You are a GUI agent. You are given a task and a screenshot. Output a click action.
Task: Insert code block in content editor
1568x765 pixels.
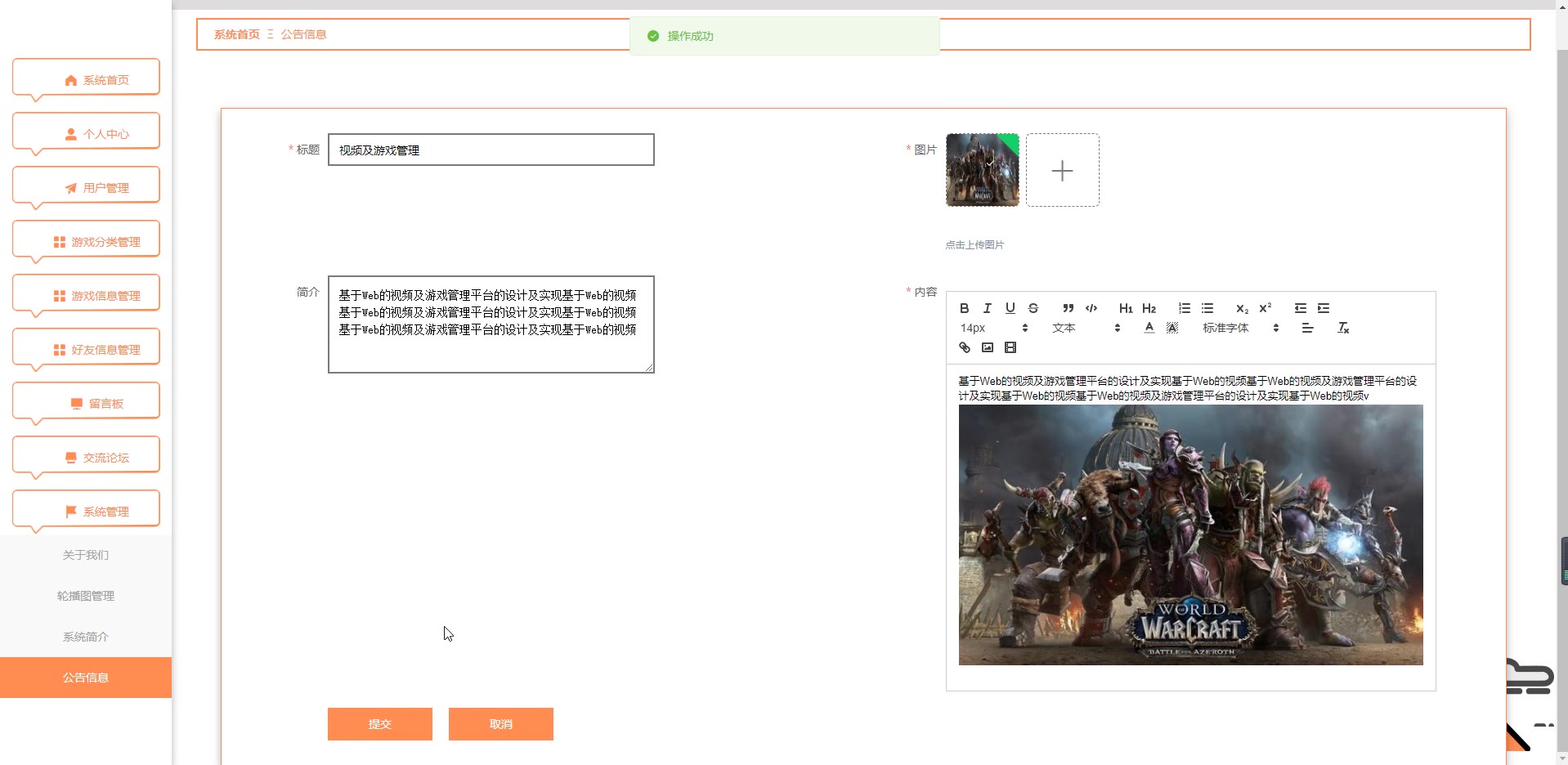pyautogui.click(x=1091, y=308)
